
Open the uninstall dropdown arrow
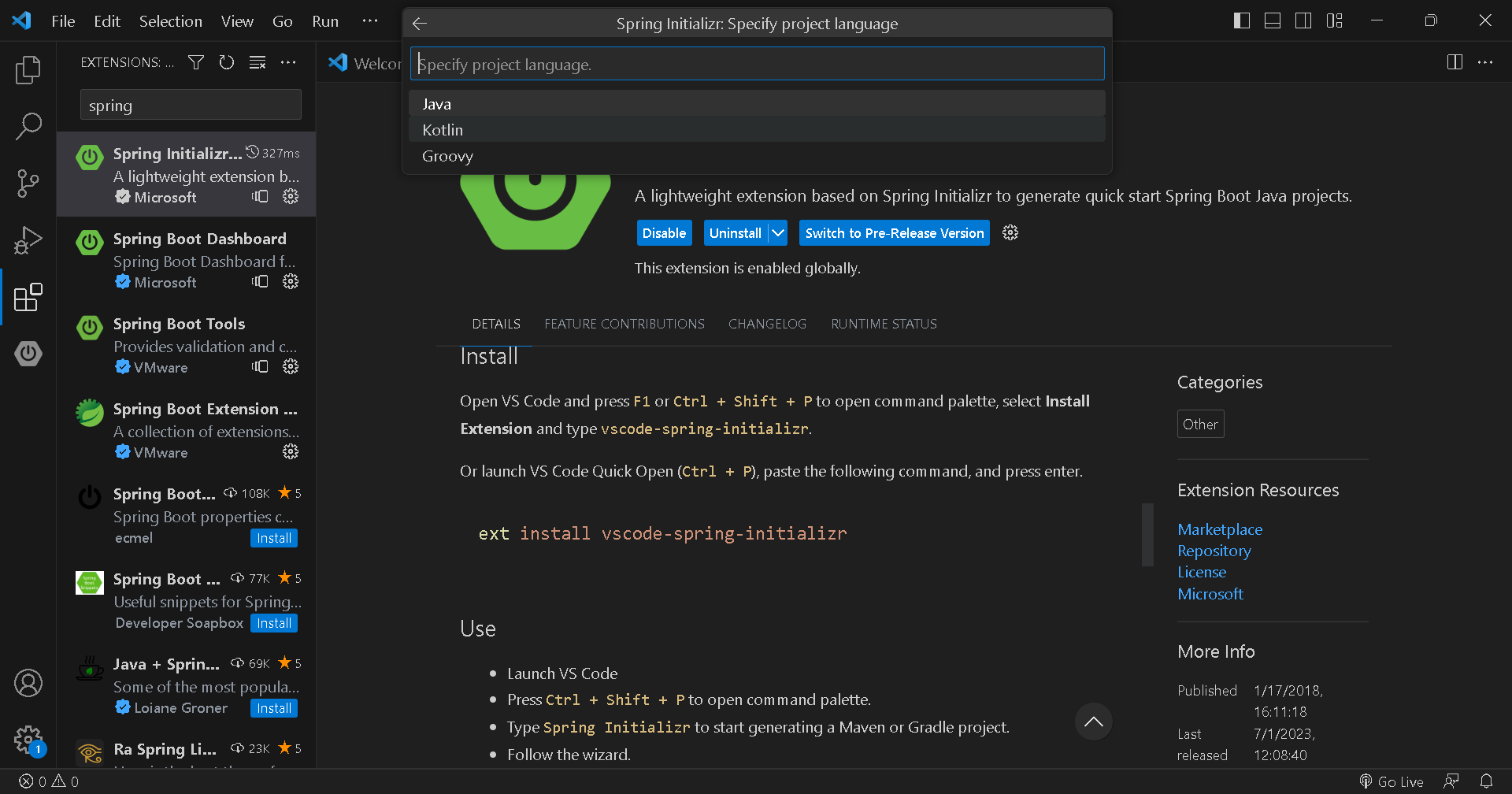coord(778,232)
